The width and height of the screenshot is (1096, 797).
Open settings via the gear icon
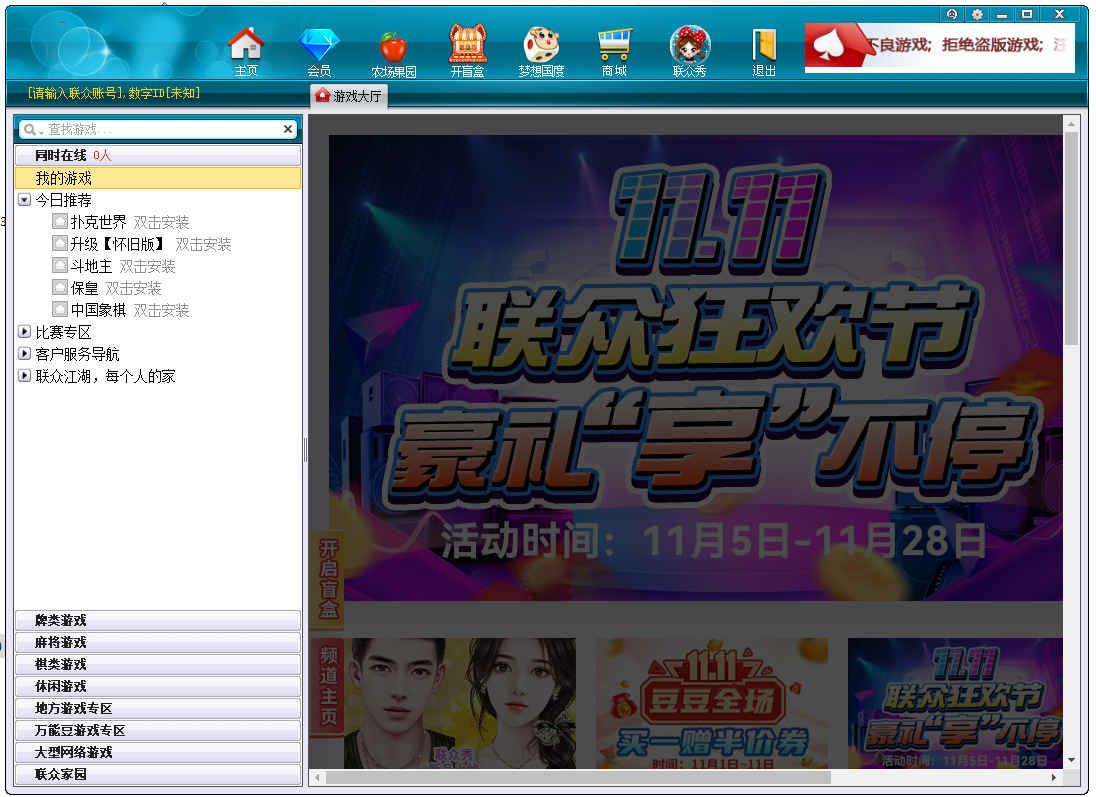point(976,14)
